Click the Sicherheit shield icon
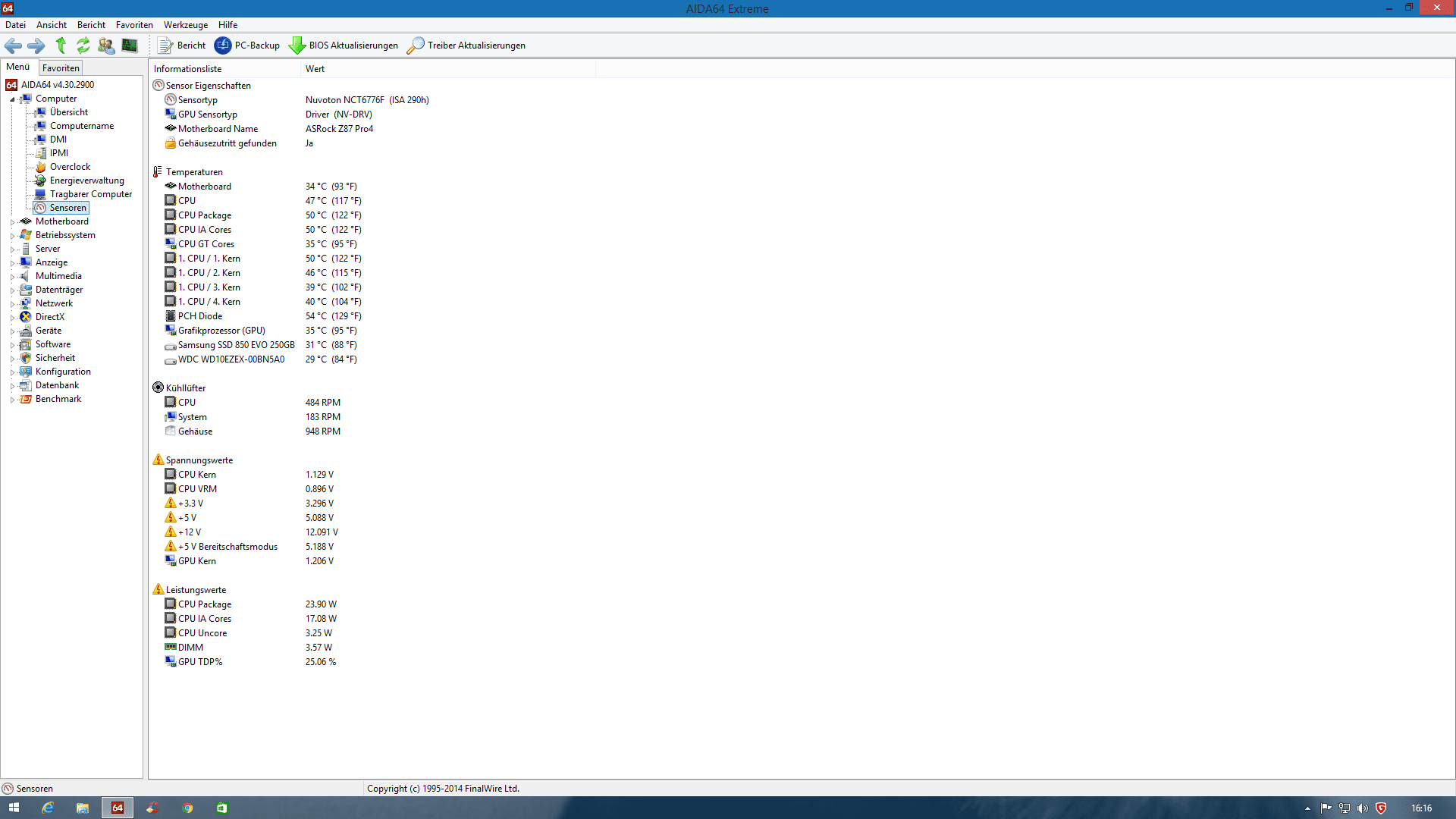This screenshot has width=1456, height=819. pos(26,358)
